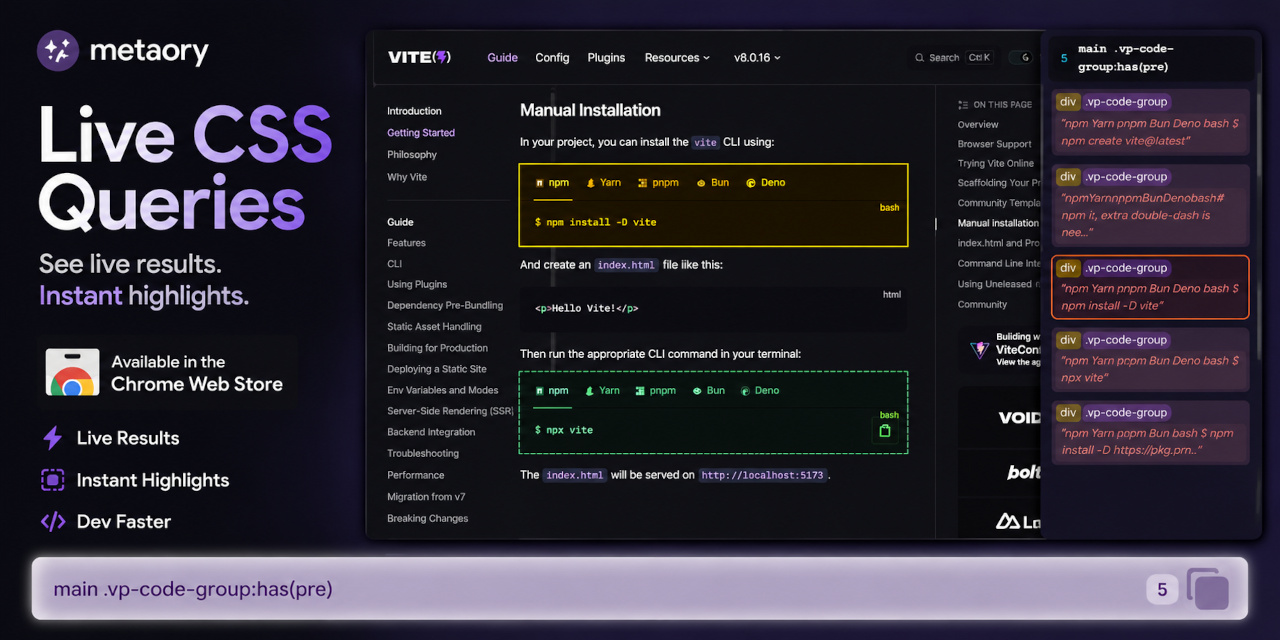Click the main .vp-code-group:has(pre) query input bar
The height and width of the screenshot is (640, 1280).
point(640,589)
